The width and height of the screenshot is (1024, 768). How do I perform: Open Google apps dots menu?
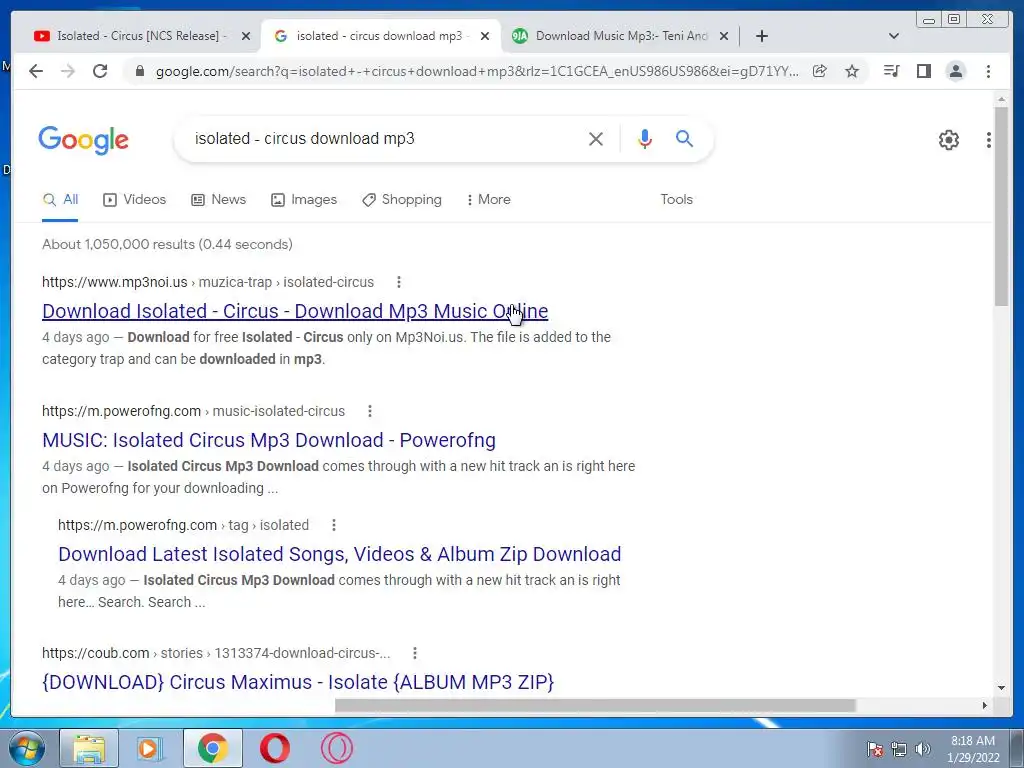point(989,140)
